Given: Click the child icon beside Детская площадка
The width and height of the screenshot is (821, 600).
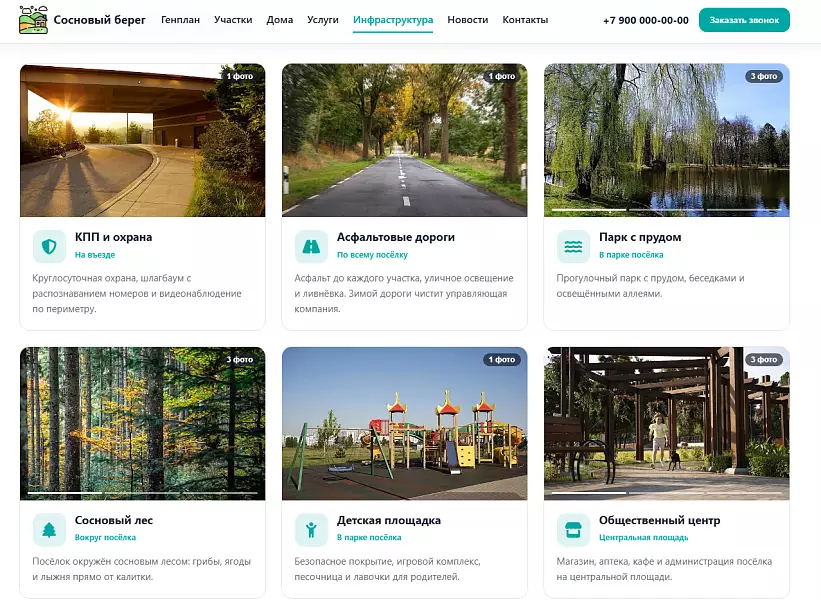Looking at the screenshot, I should (311, 530).
